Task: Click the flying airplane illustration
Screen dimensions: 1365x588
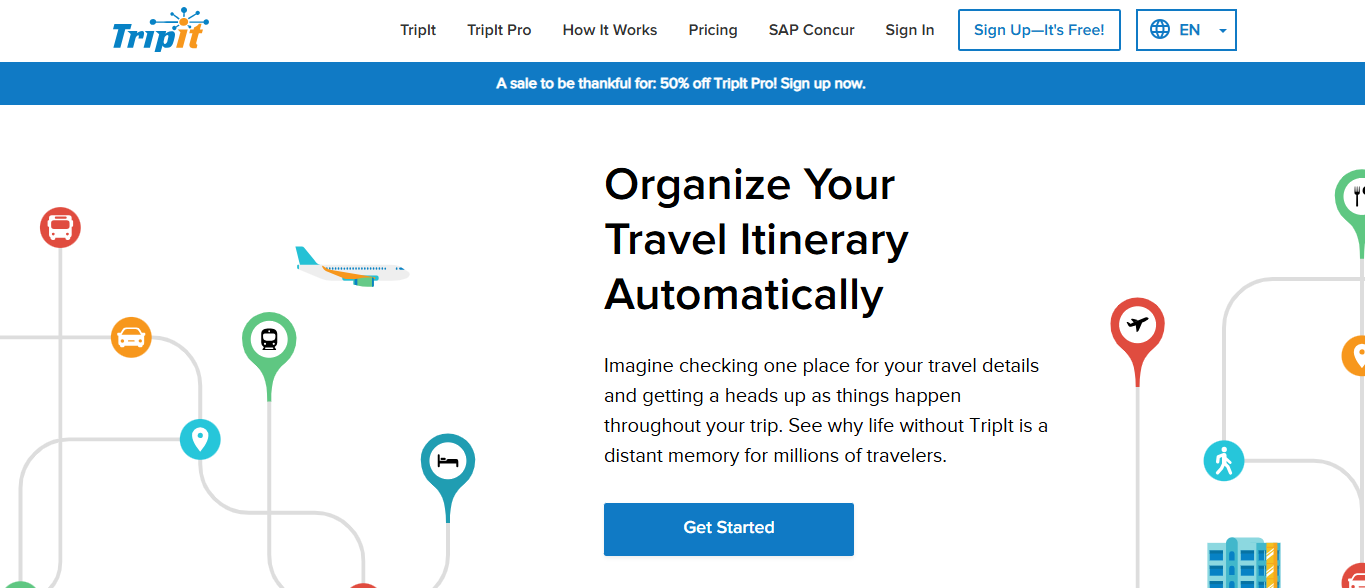Action: [350, 268]
